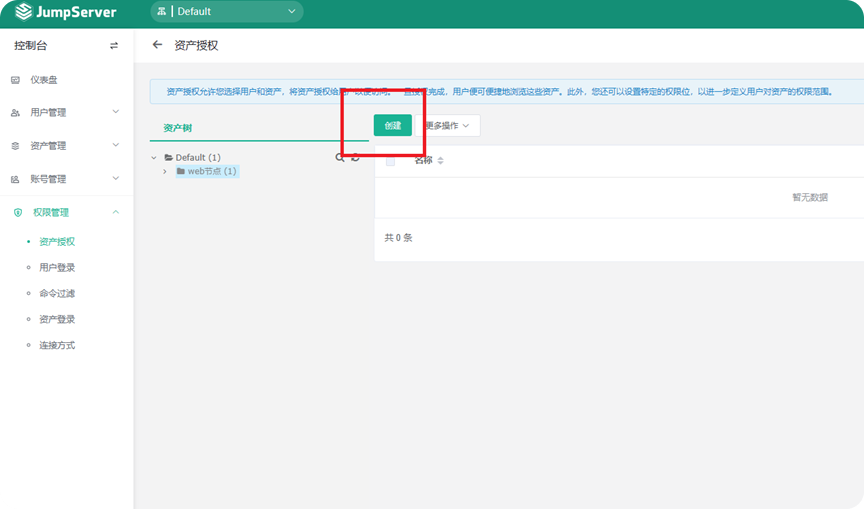Expand the 资产管理 chevron
Screen dimensions: 864x509
click(116, 145)
